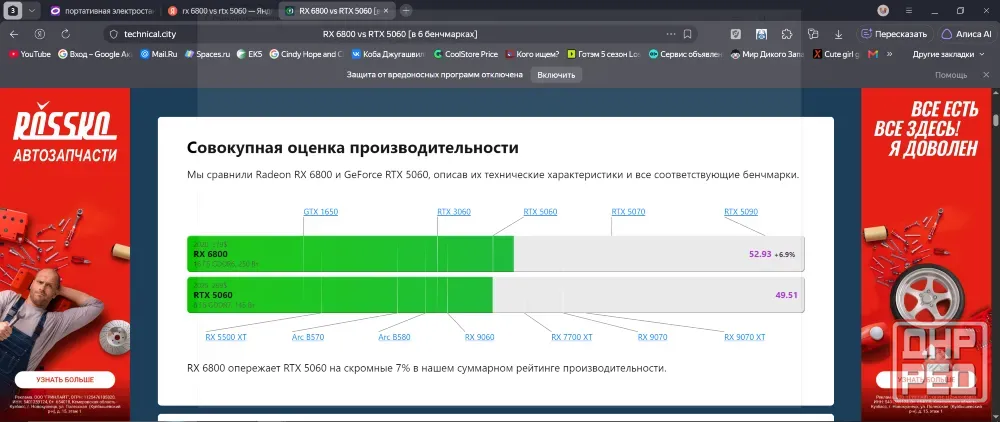
Task: Open the extensions puzzle icon
Action: tap(787, 34)
